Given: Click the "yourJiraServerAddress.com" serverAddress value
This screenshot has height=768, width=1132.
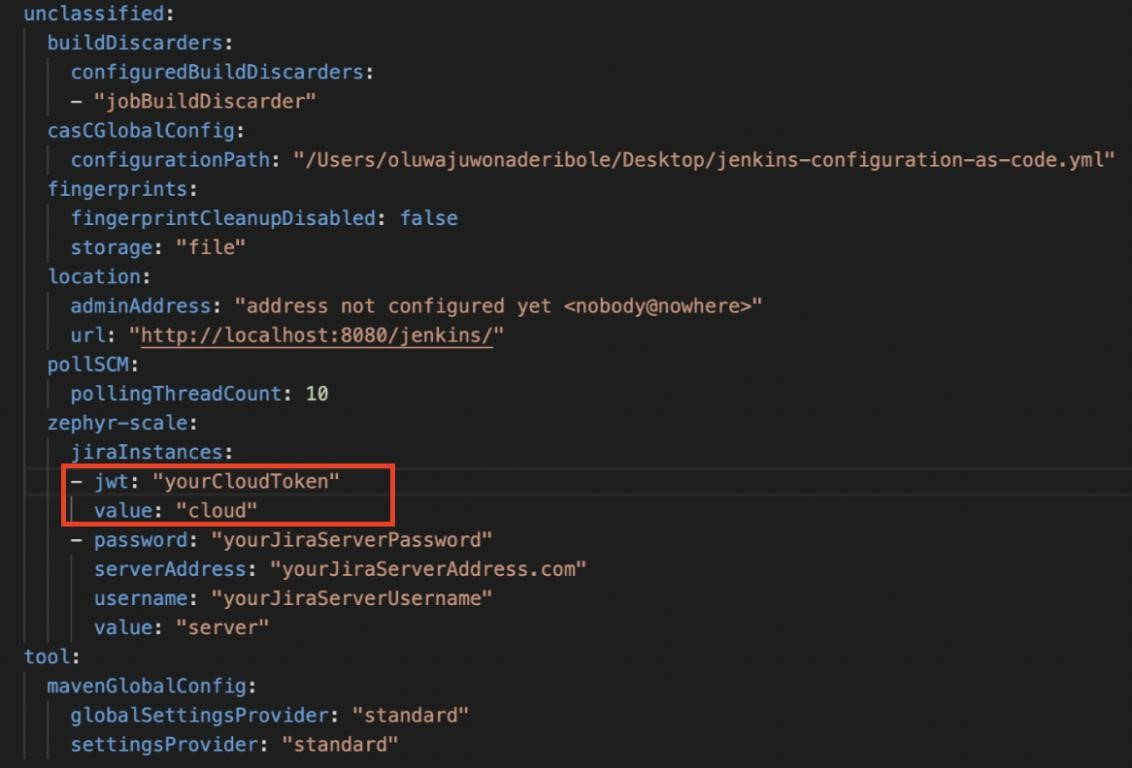Looking at the screenshot, I should [x=428, y=569].
